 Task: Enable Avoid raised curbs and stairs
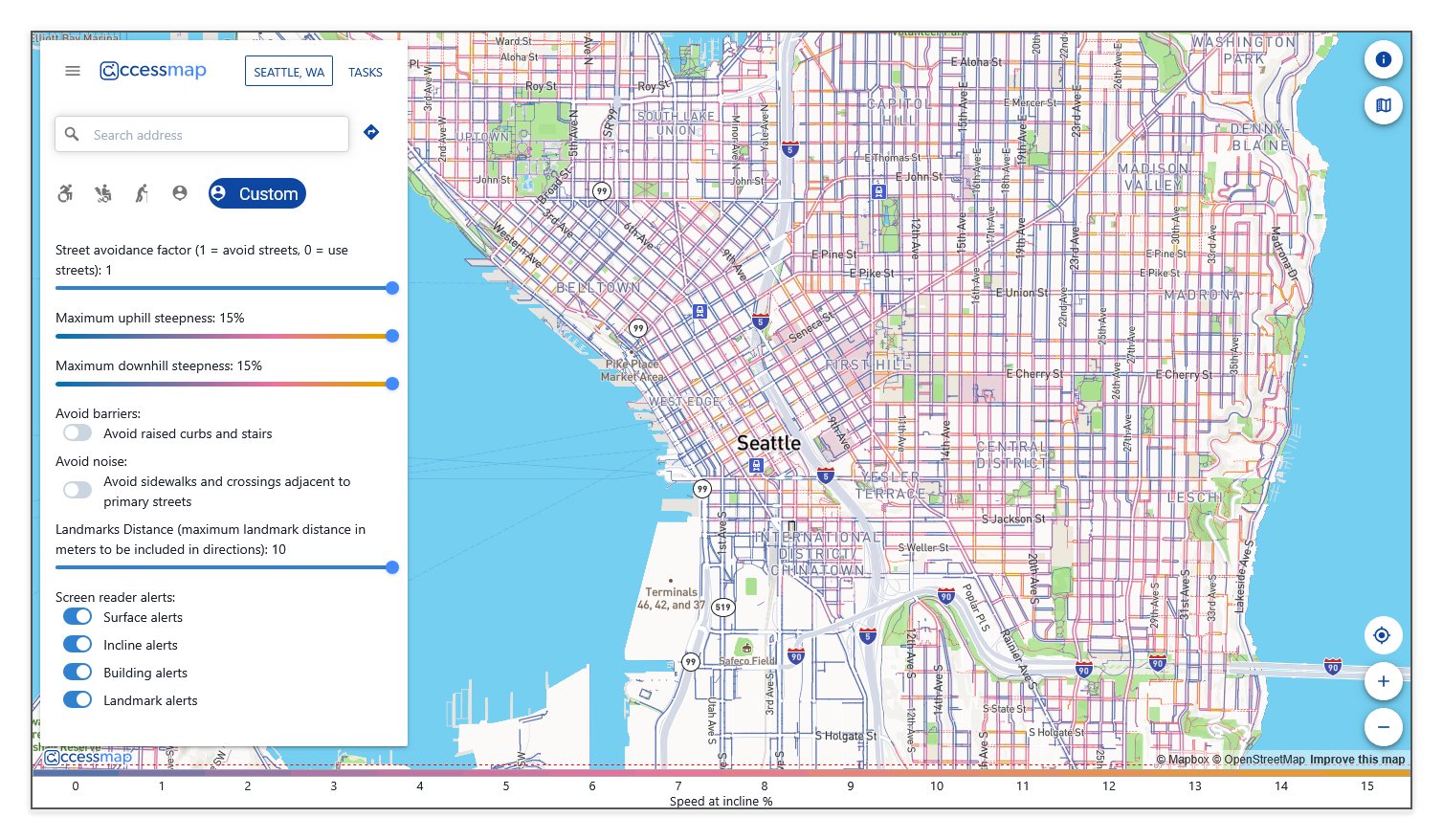pos(77,432)
